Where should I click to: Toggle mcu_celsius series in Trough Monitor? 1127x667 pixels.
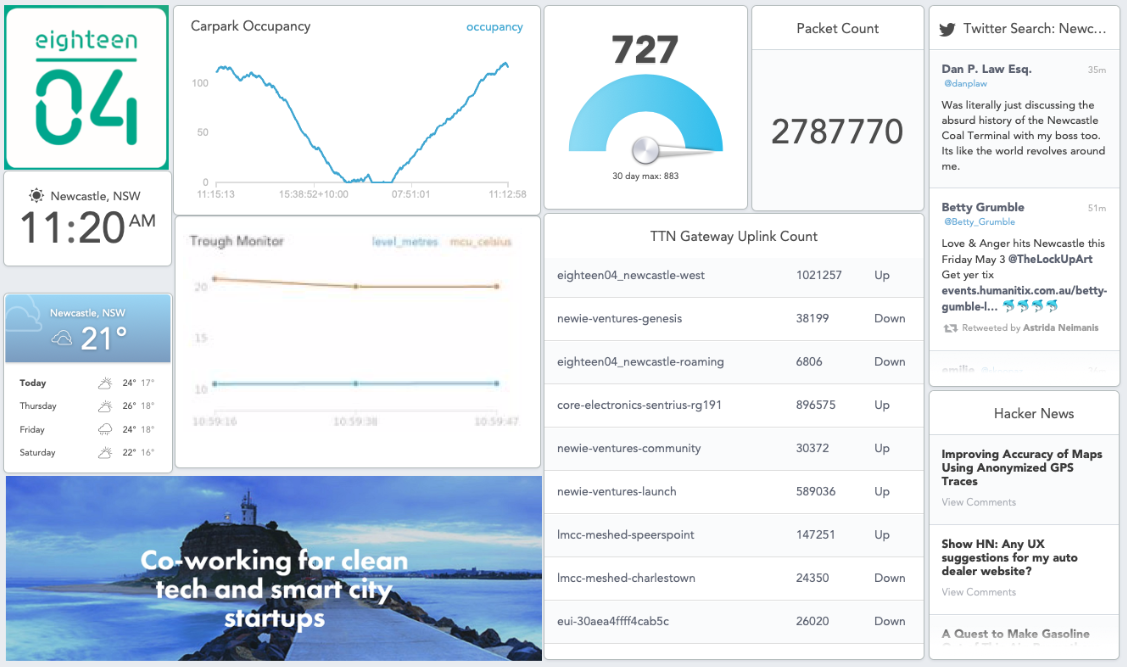point(480,242)
